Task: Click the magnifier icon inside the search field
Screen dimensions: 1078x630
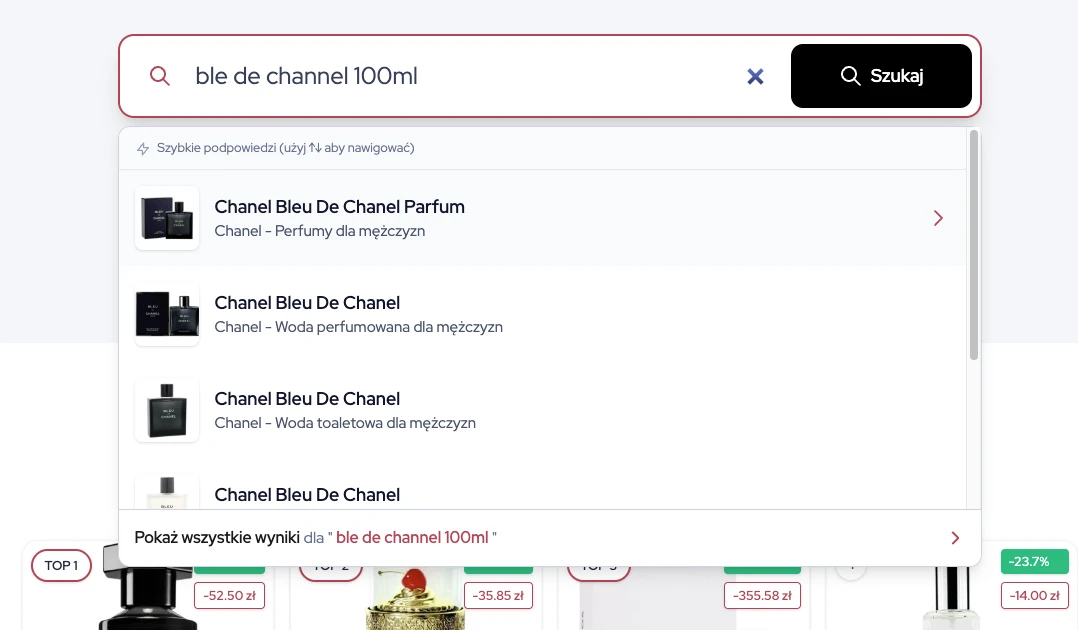Action: 160,76
